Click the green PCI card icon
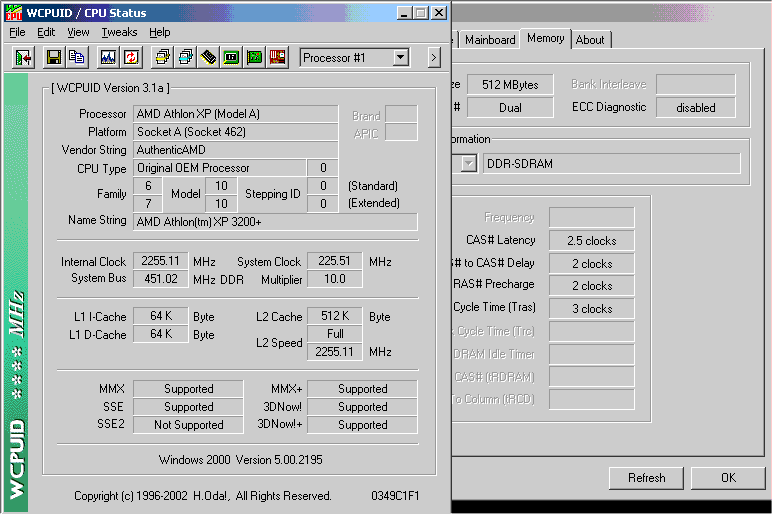Viewport: 772px width, 514px height. (x=255, y=58)
